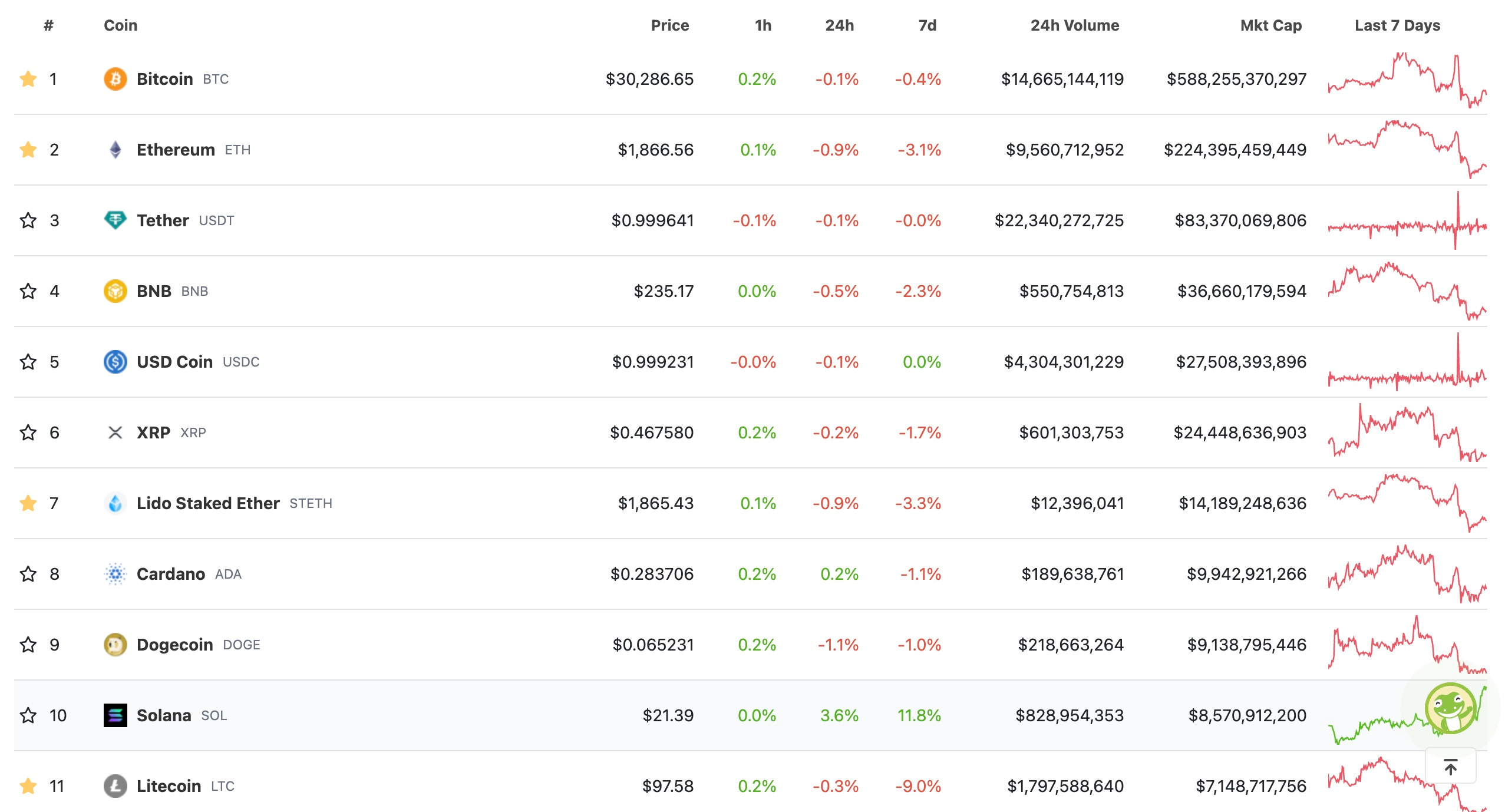Sort by 7d change column
This screenshot has height=812, width=1505.
click(x=927, y=25)
